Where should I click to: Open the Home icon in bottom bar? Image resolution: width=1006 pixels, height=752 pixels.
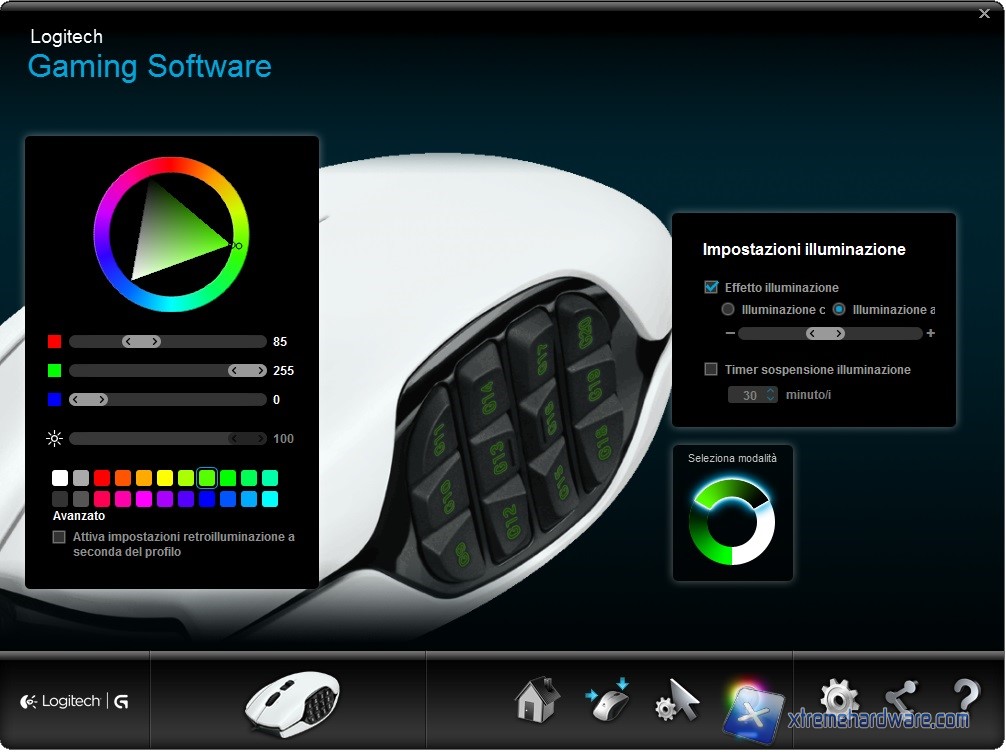coord(537,700)
